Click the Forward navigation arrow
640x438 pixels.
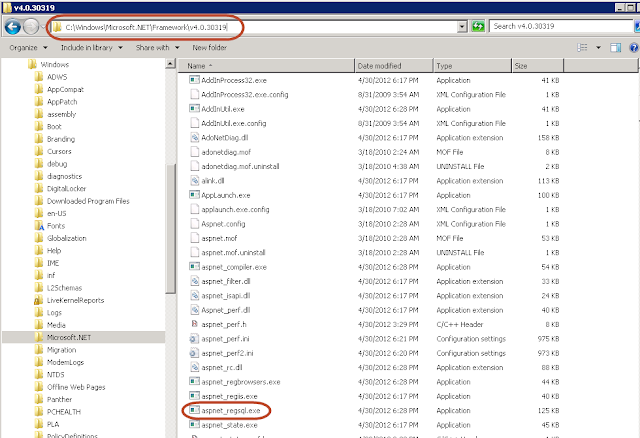tap(31, 27)
